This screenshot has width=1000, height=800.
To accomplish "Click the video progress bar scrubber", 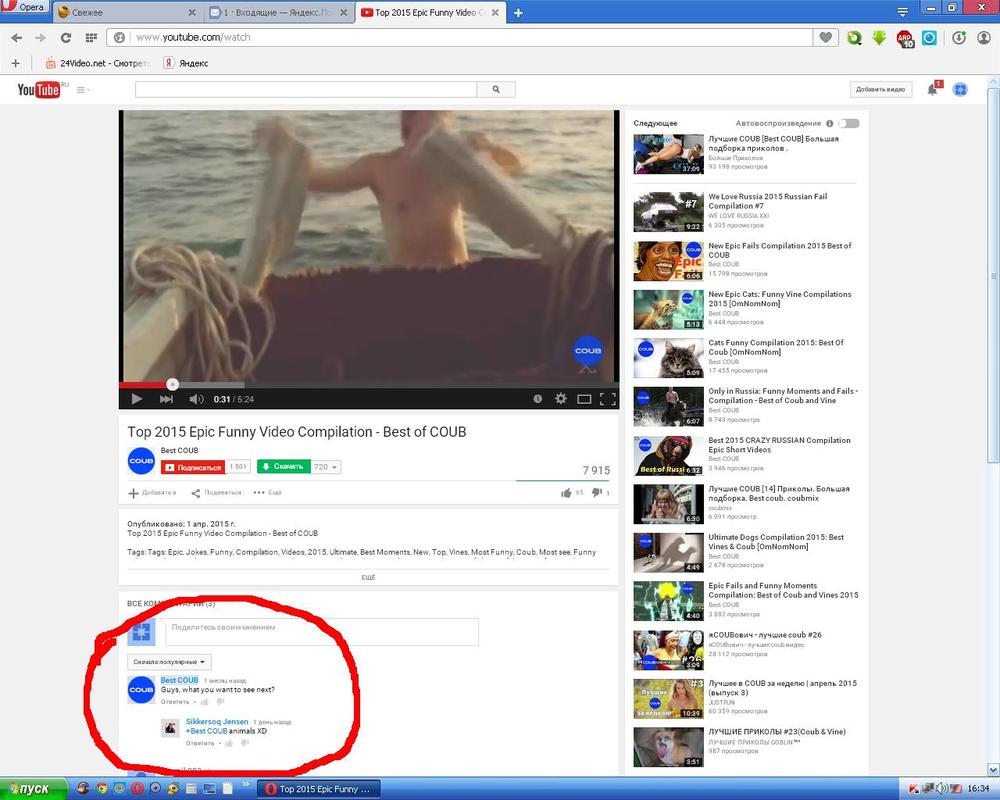I will 172,384.
